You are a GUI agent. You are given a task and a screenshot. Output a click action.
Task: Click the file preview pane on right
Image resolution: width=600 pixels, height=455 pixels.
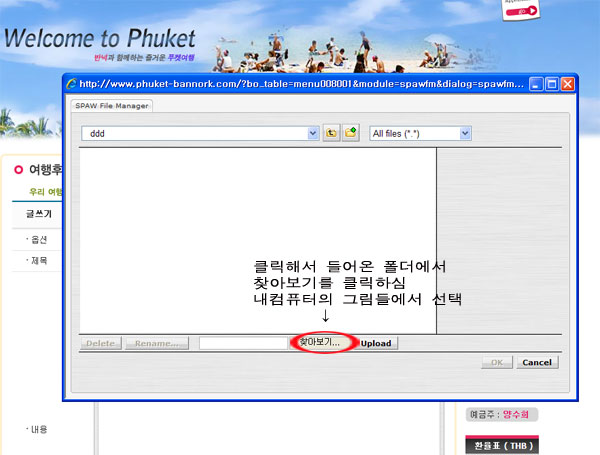pyautogui.click(x=499, y=240)
